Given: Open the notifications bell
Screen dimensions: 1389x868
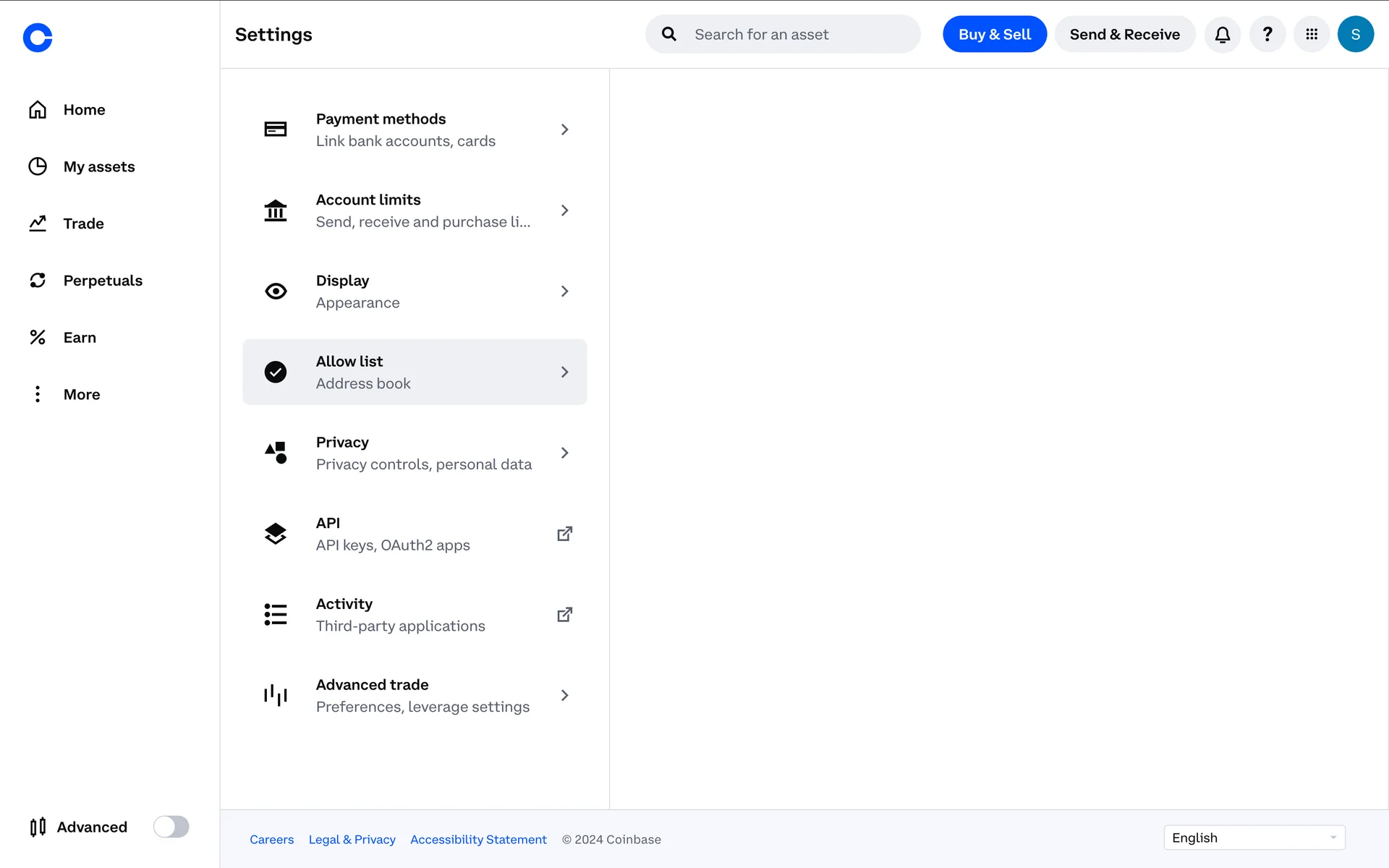Looking at the screenshot, I should [1223, 35].
